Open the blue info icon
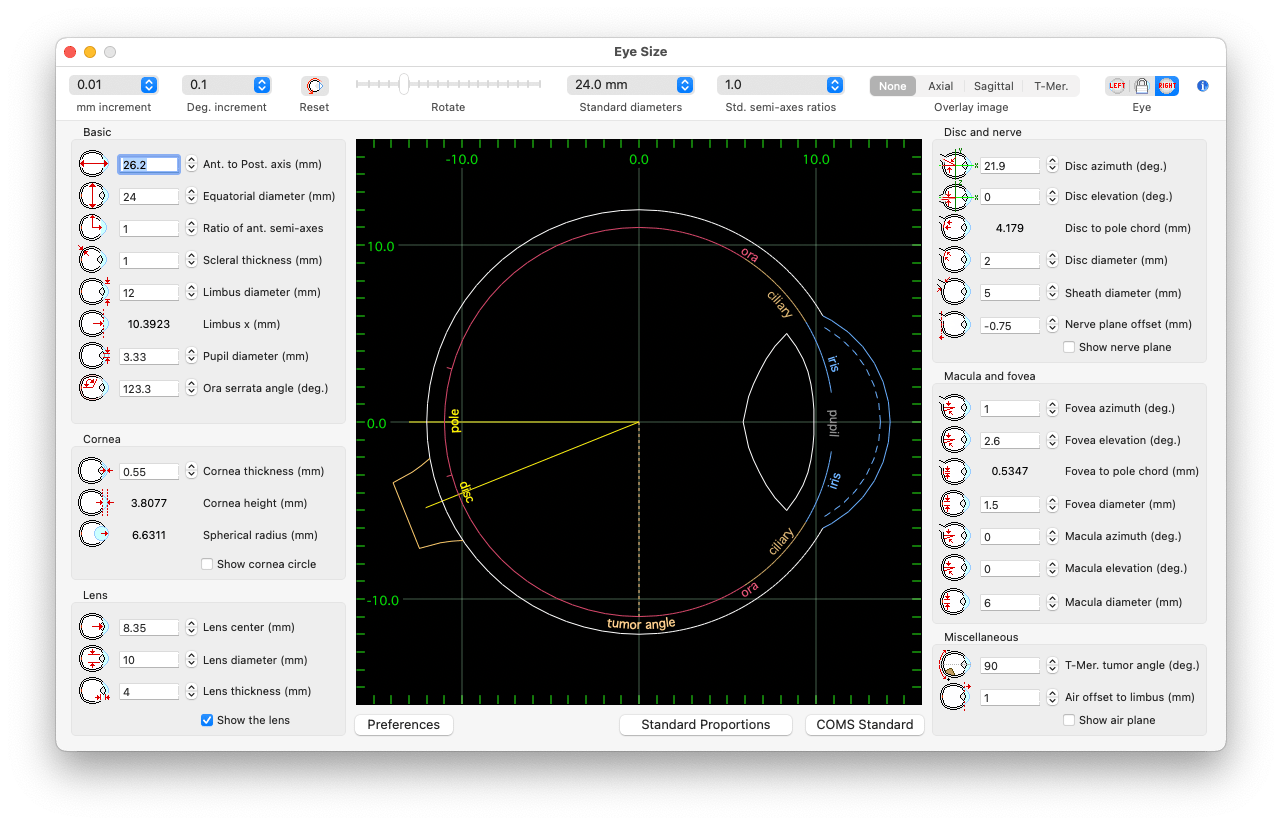The height and width of the screenshot is (825, 1282). (x=1202, y=86)
